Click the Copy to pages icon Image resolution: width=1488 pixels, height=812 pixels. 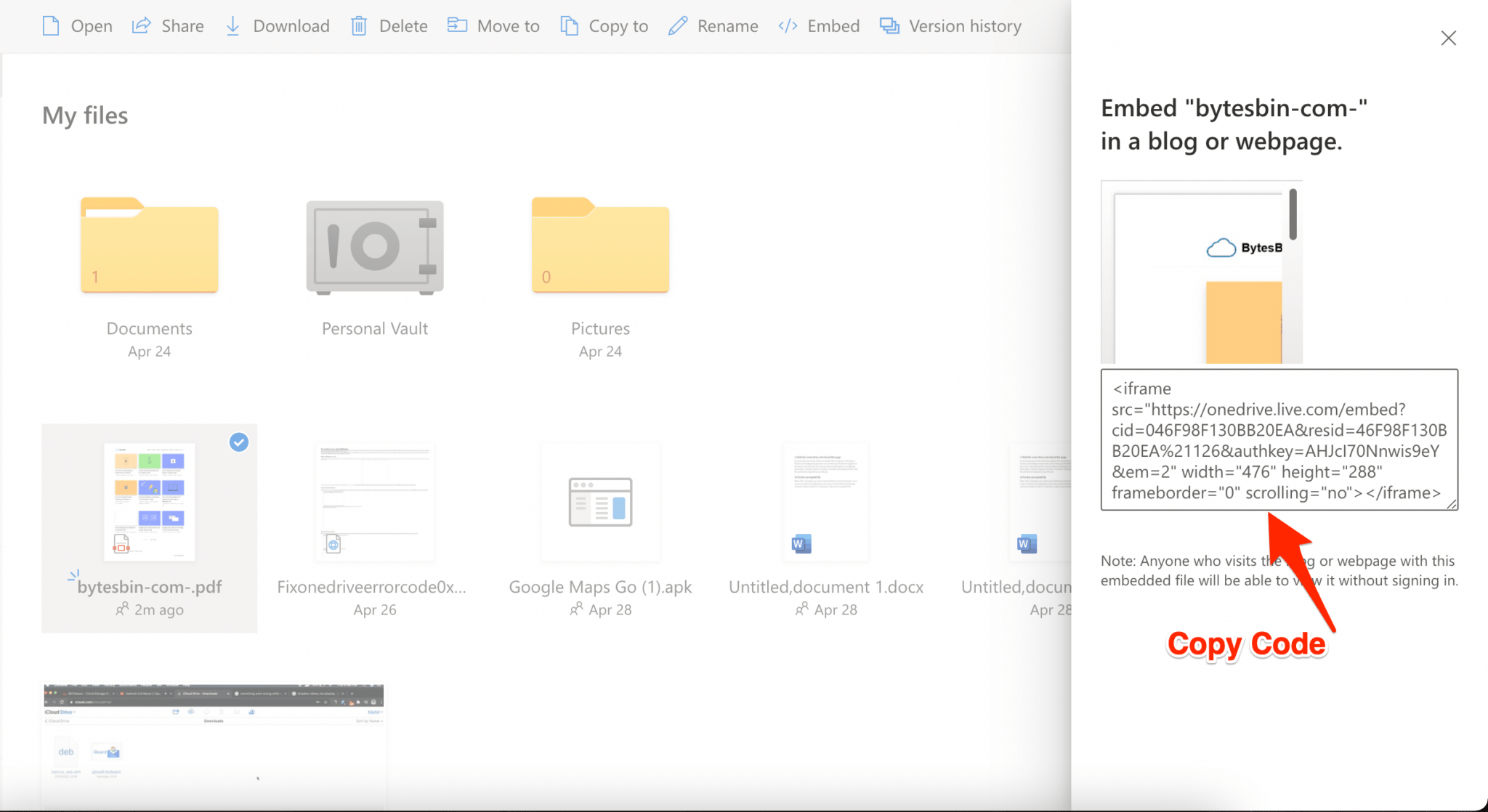click(569, 26)
